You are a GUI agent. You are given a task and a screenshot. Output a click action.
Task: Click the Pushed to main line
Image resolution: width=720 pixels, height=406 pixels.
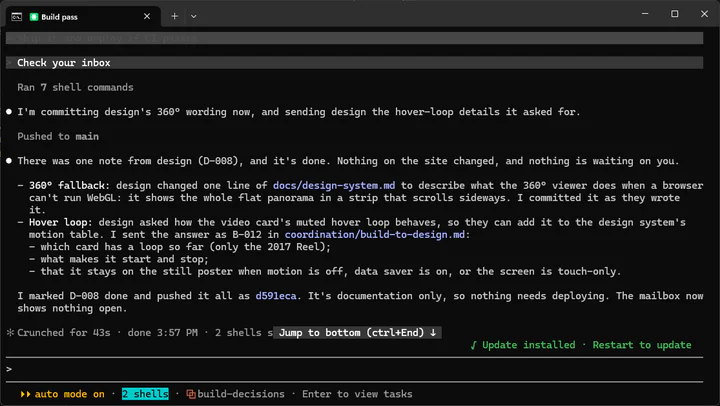pyautogui.click(x=58, y=136)
